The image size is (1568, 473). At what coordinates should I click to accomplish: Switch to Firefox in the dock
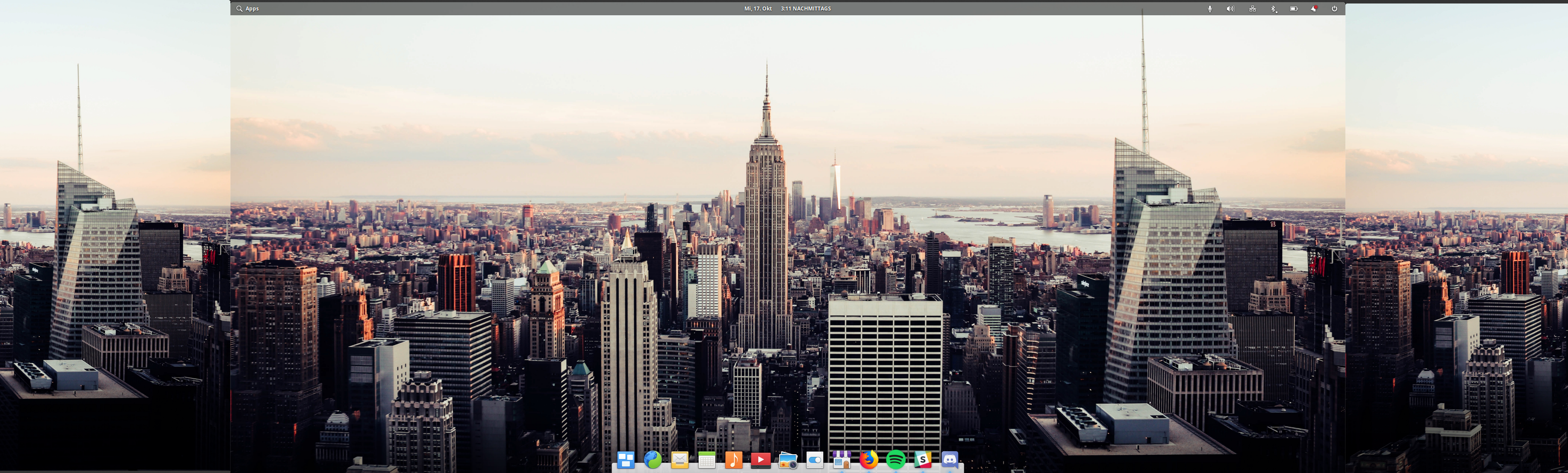868,459
